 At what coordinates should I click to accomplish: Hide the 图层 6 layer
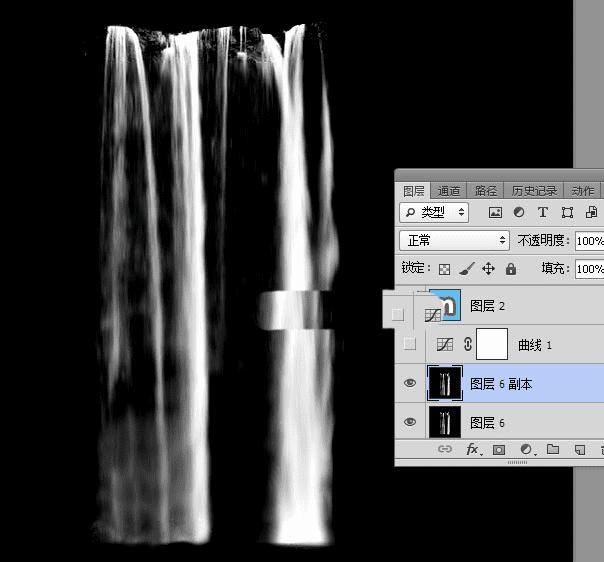point(410,422)
